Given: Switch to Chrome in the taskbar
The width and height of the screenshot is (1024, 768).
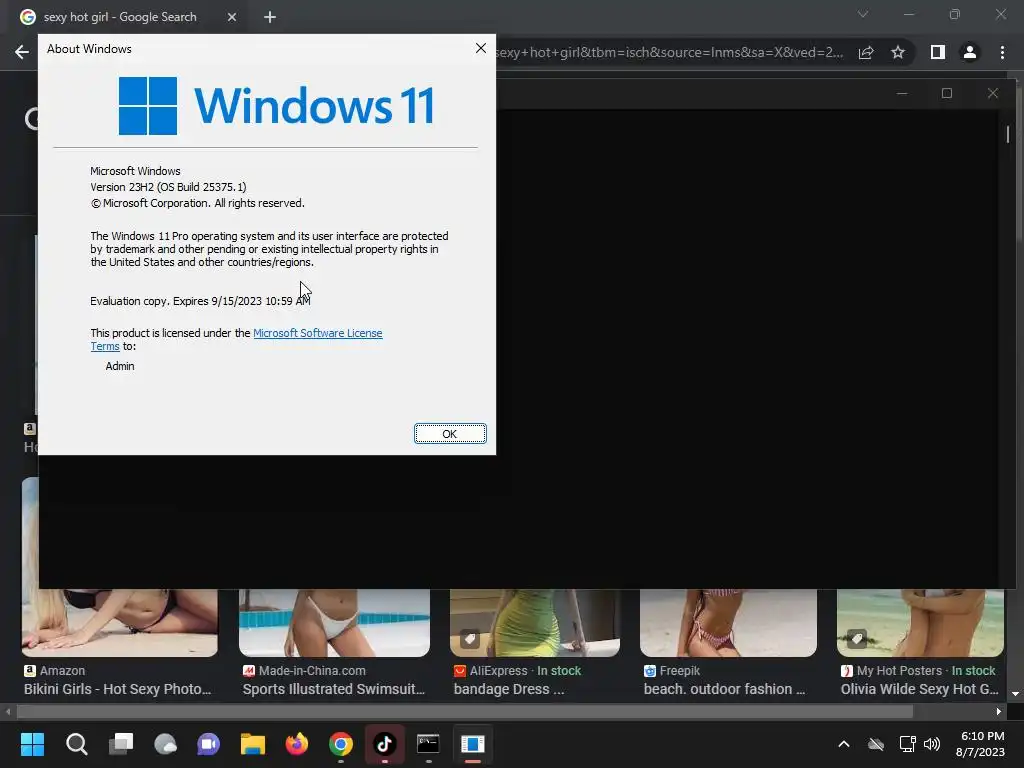Looking at the screenshot, I should pos(341,744).
